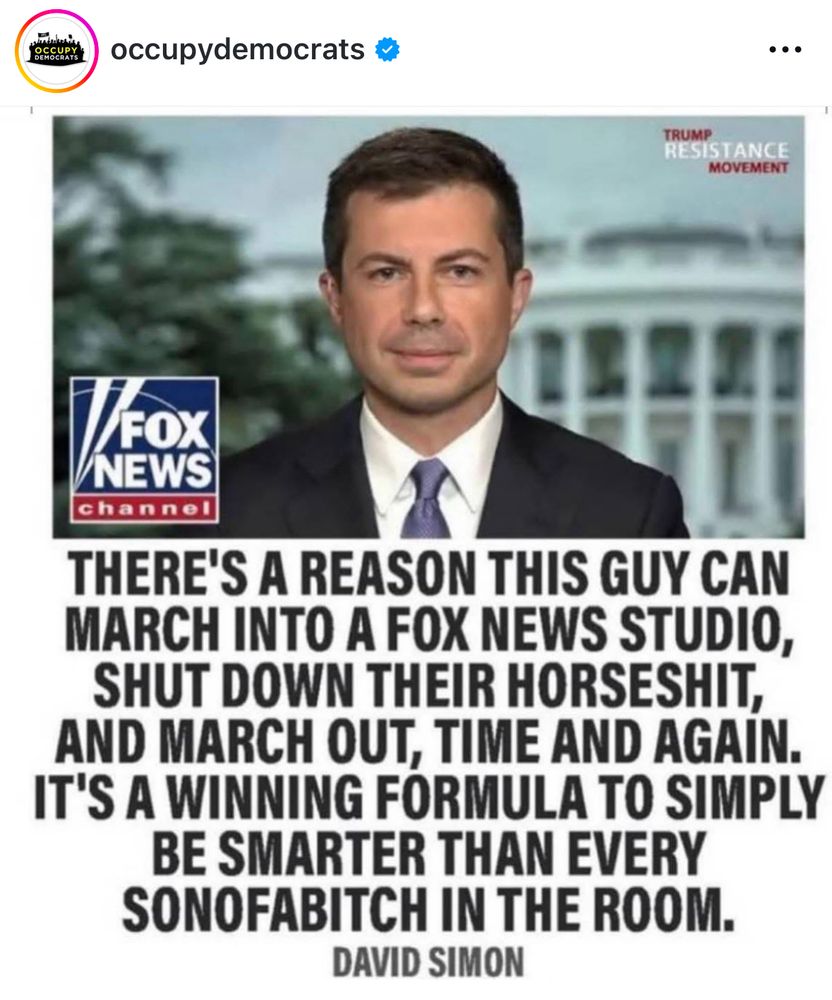Click the man's purple necktie
Screen dimensions: 832x1000
[x=426, y=499]
